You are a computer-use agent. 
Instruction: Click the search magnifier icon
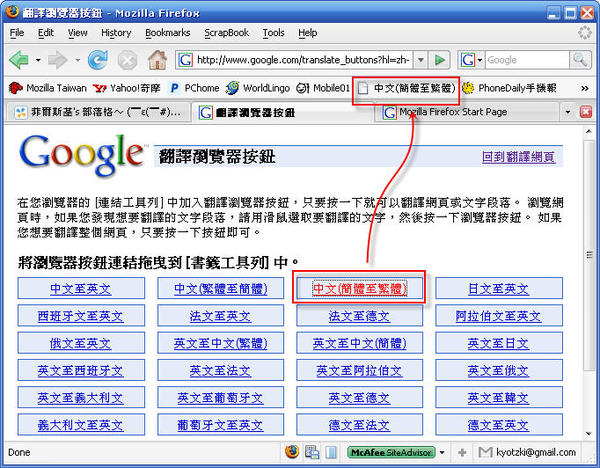(580, 60)
